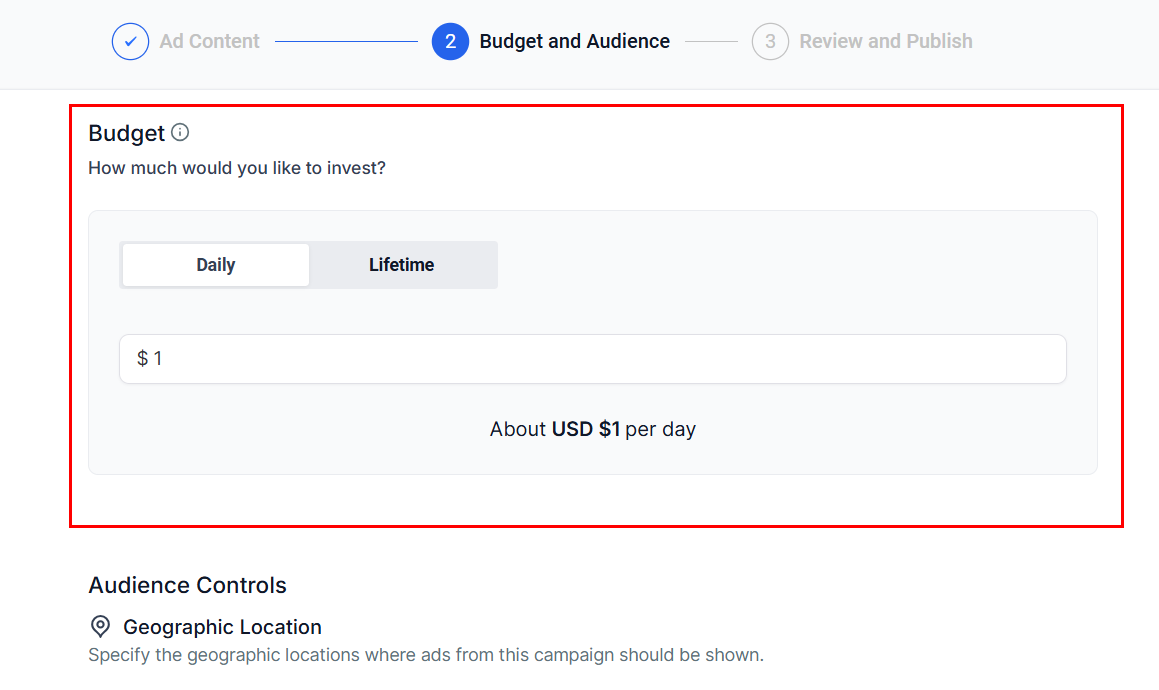This screenshot has width=1159, height=690.
Task: Click the line between steps 2 and 3
Action: click(711, 42)
